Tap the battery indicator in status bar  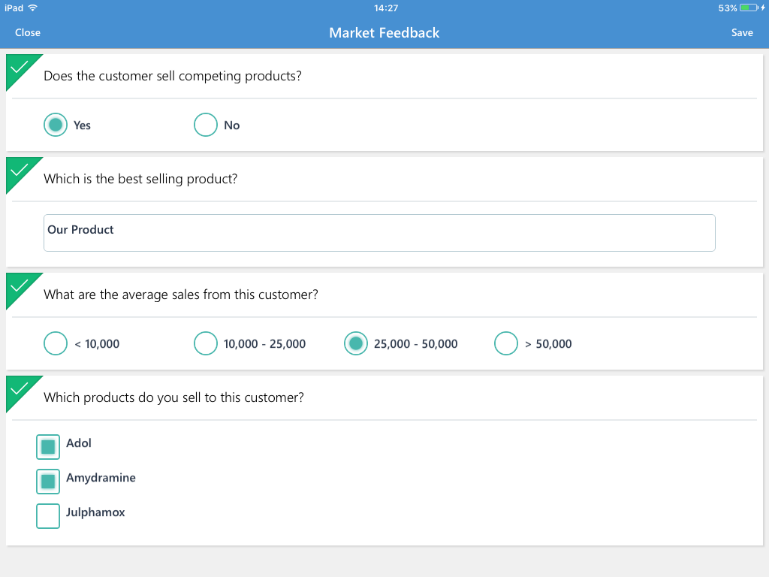(x=751, y=8)
